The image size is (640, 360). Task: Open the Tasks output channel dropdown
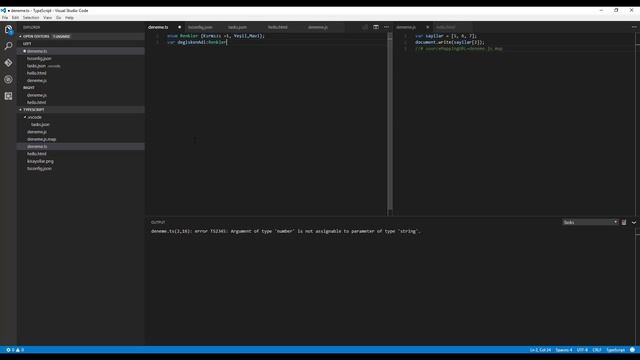click(590, 222)
